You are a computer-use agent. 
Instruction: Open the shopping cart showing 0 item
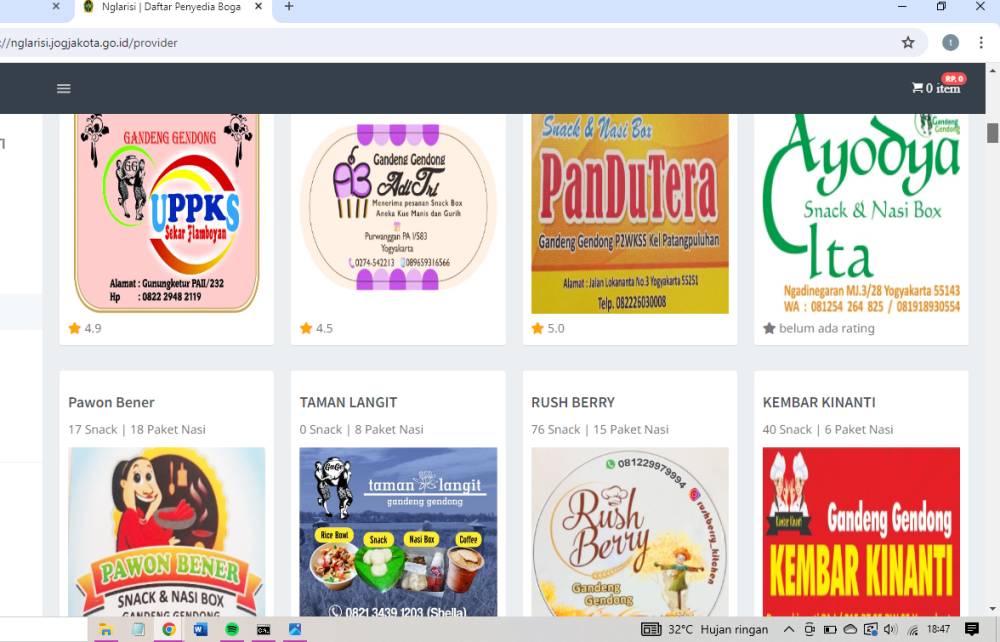tap(936, 88)
